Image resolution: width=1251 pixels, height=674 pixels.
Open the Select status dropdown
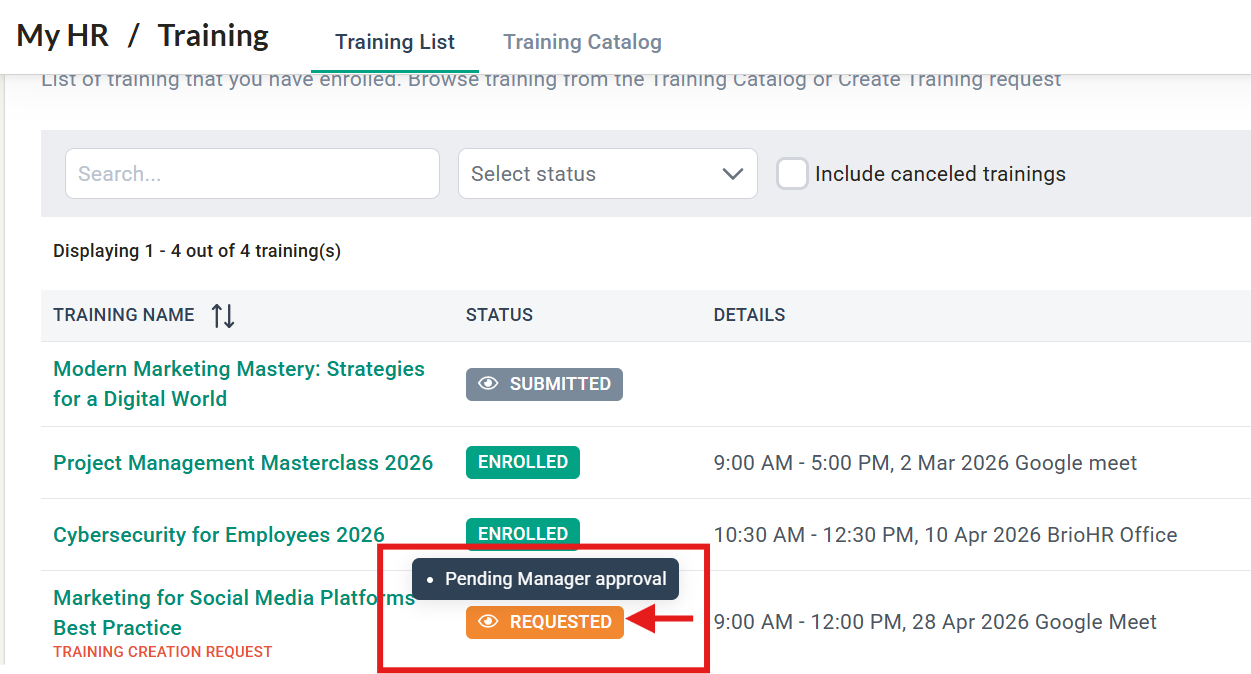coord(606,174)
